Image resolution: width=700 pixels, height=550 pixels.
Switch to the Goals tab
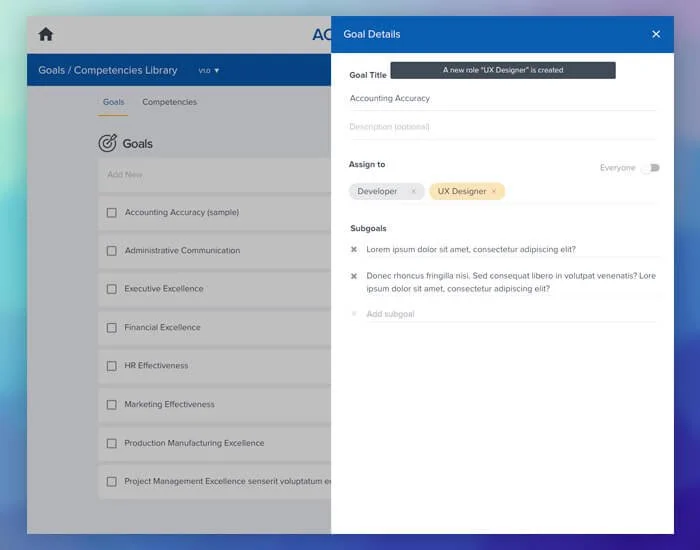(113, 102)
